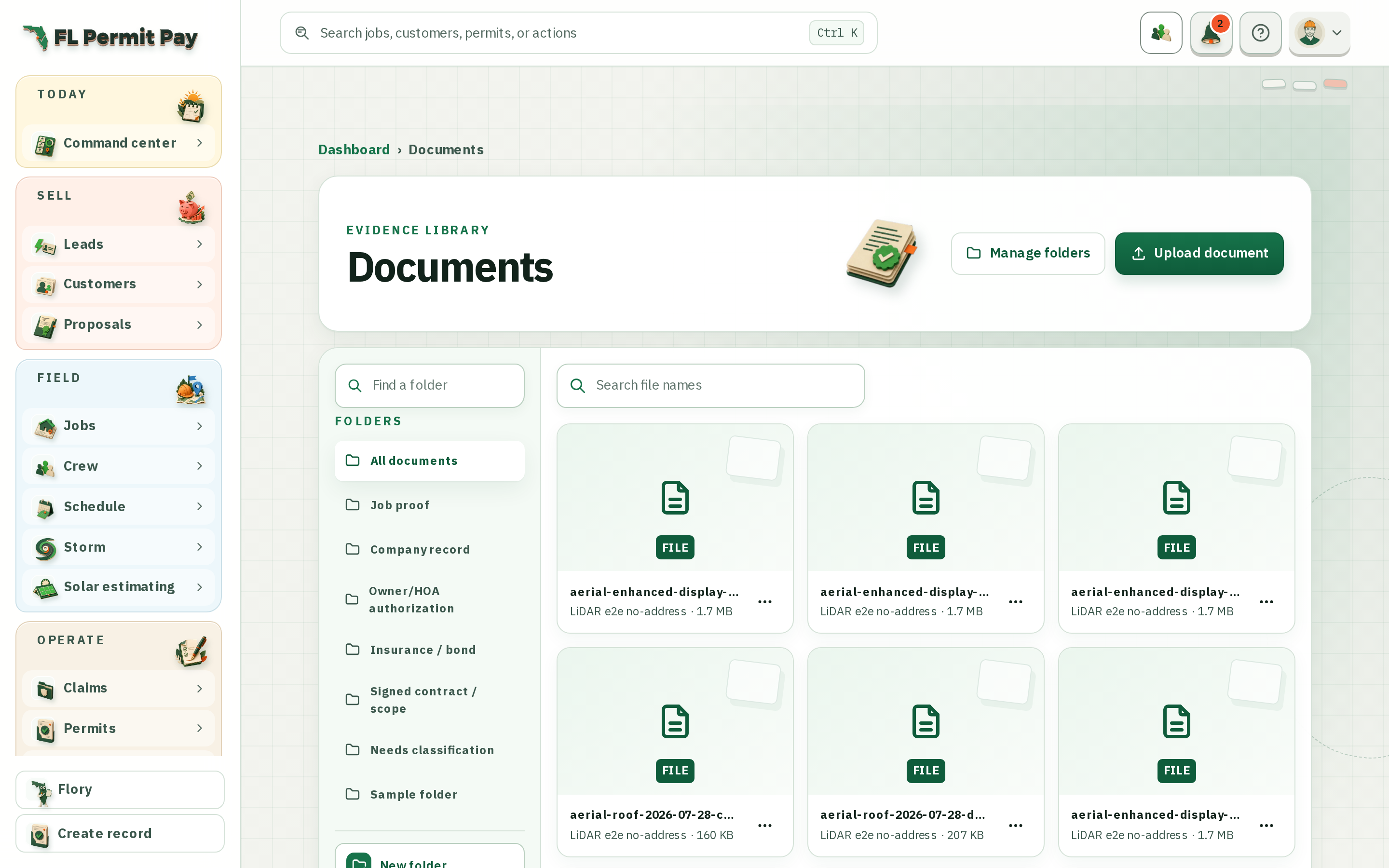
Task: Click the Needs classification folder icon
Action: (x=353, y=750)
